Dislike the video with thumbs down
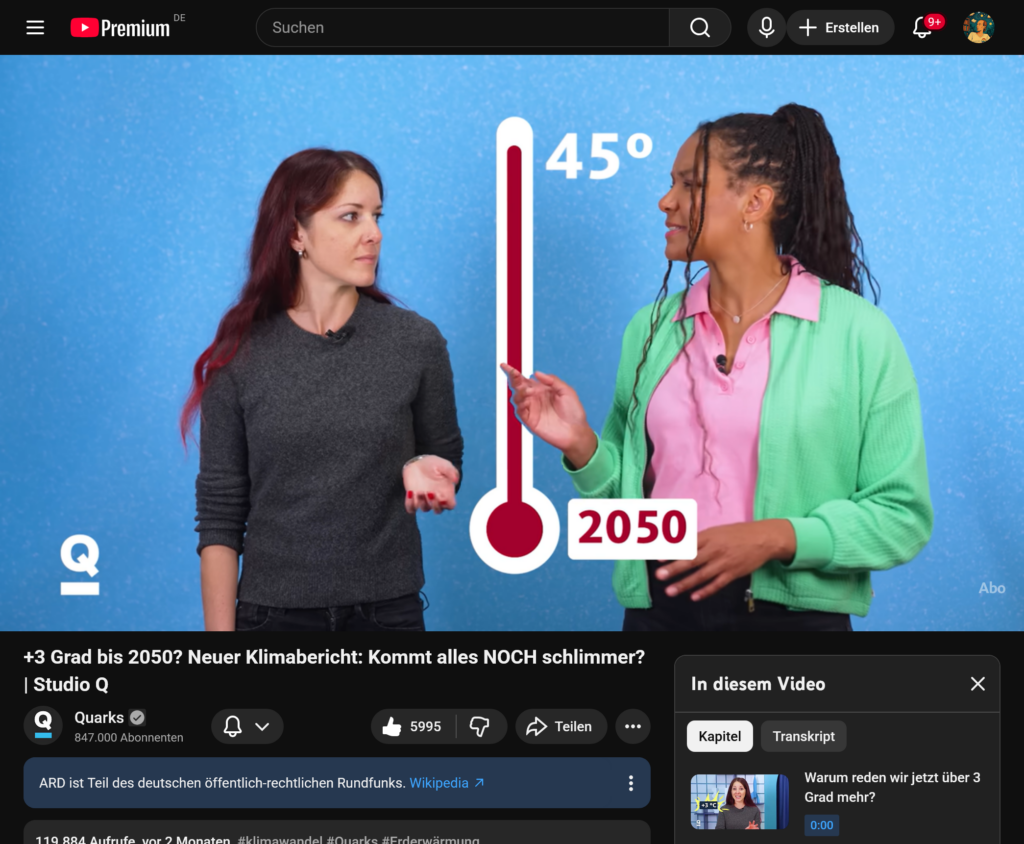Viewport: 1024px width, 844px height. pyautogui.click(x=480, y=727)
